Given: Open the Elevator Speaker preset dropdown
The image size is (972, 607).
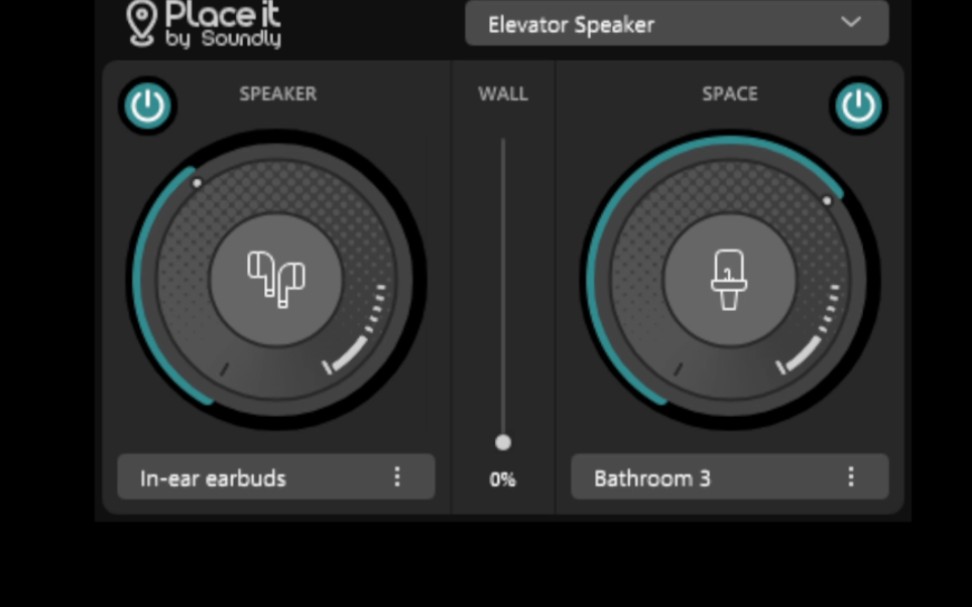Looking at the screenshot, I should coord(677,24).
